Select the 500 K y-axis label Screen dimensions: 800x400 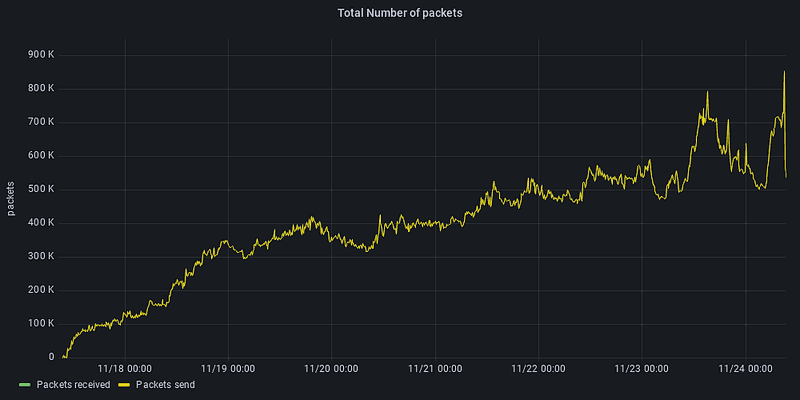click(x=39, y=189)
